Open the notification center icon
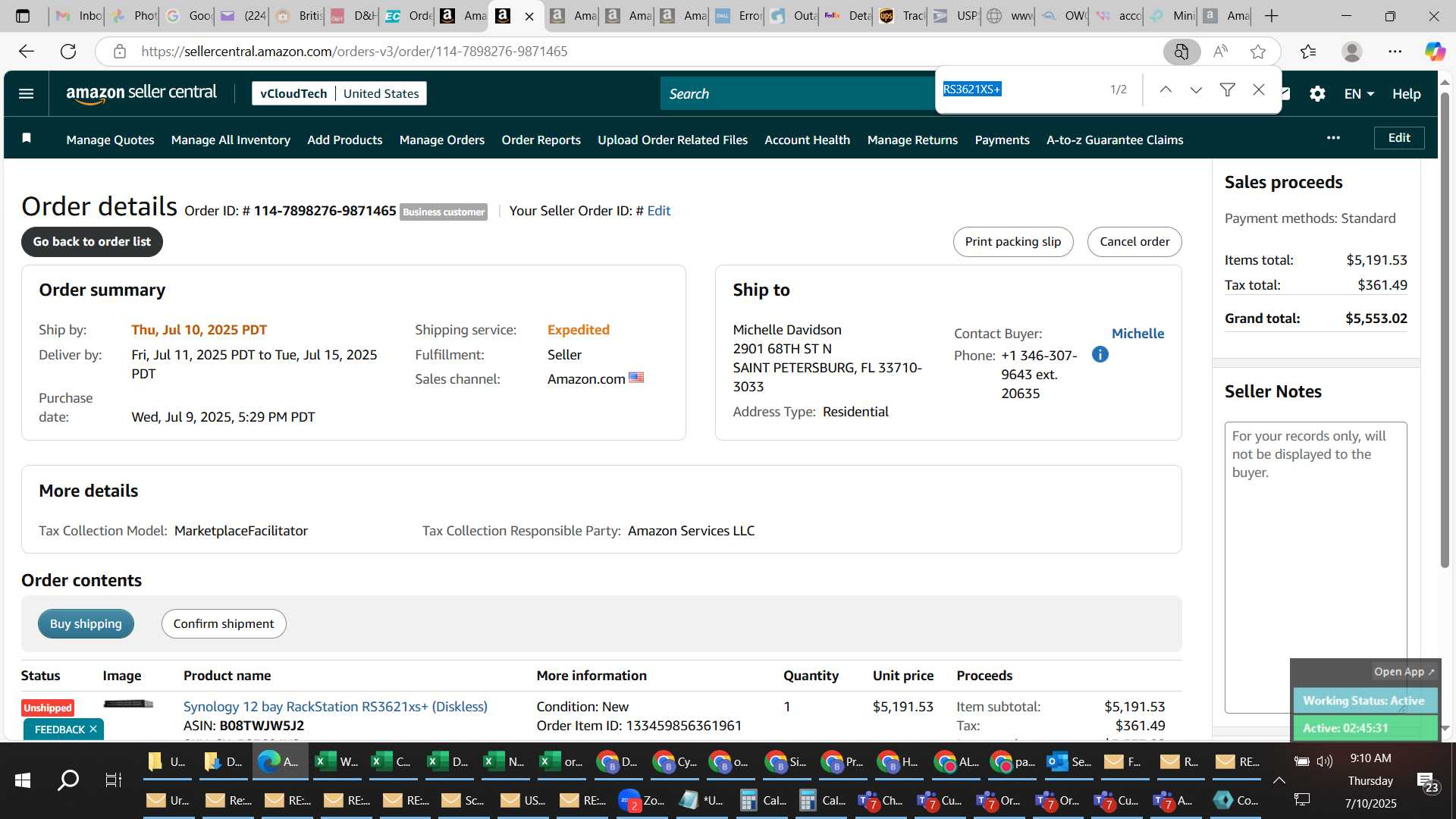The image size is (1456, 819). (1427, 781)
